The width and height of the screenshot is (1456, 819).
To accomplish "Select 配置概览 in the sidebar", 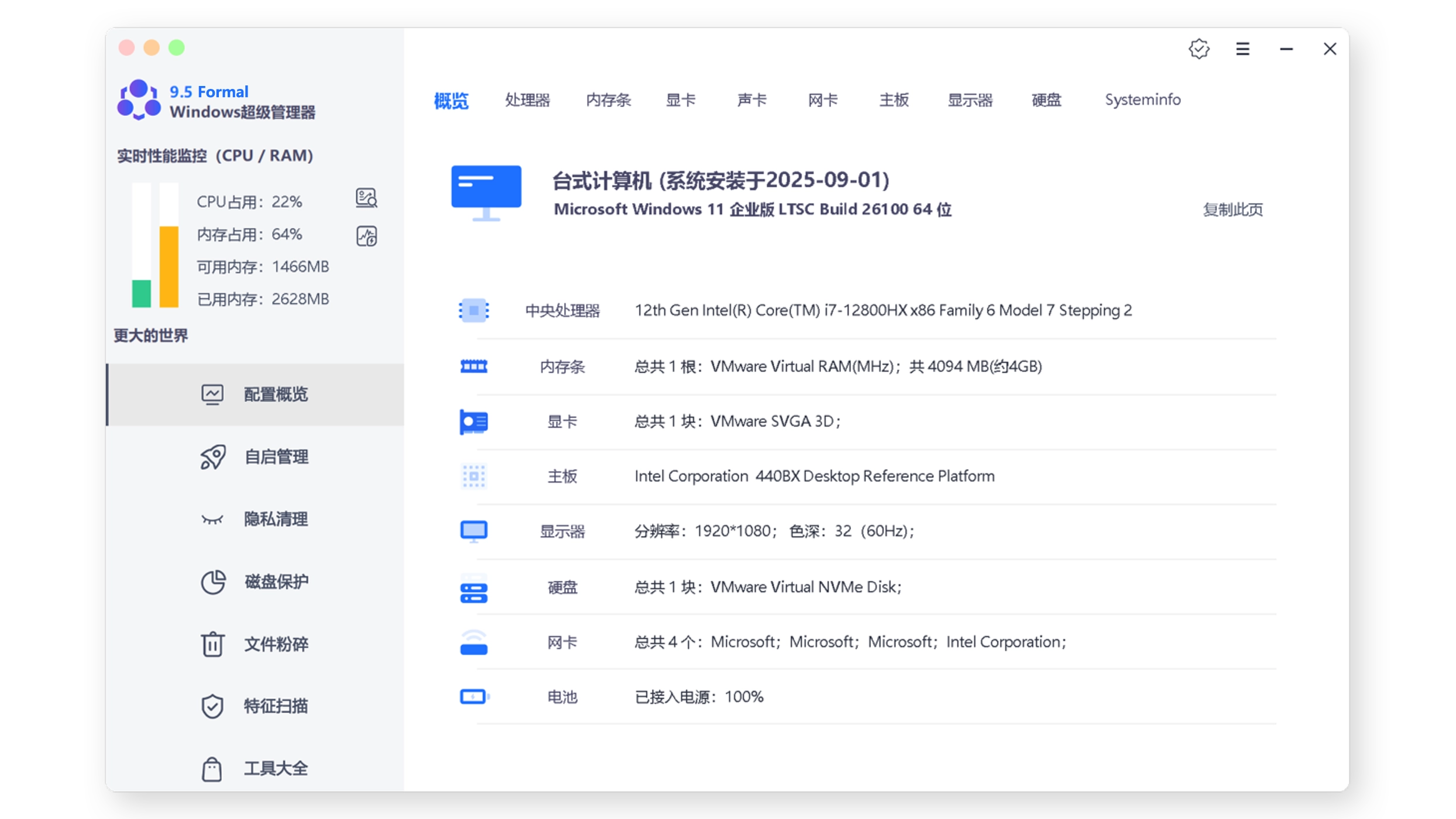I will click(275, 394).
